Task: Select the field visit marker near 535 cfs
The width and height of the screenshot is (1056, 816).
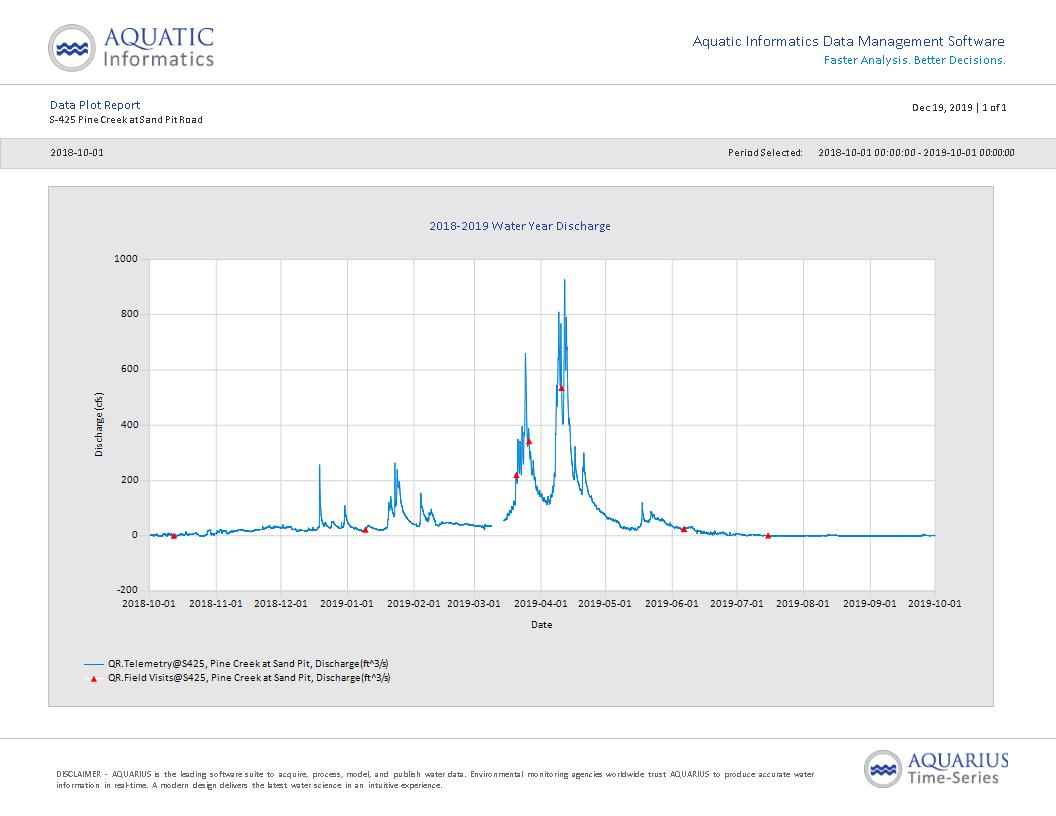Action: tap(562, 388)
